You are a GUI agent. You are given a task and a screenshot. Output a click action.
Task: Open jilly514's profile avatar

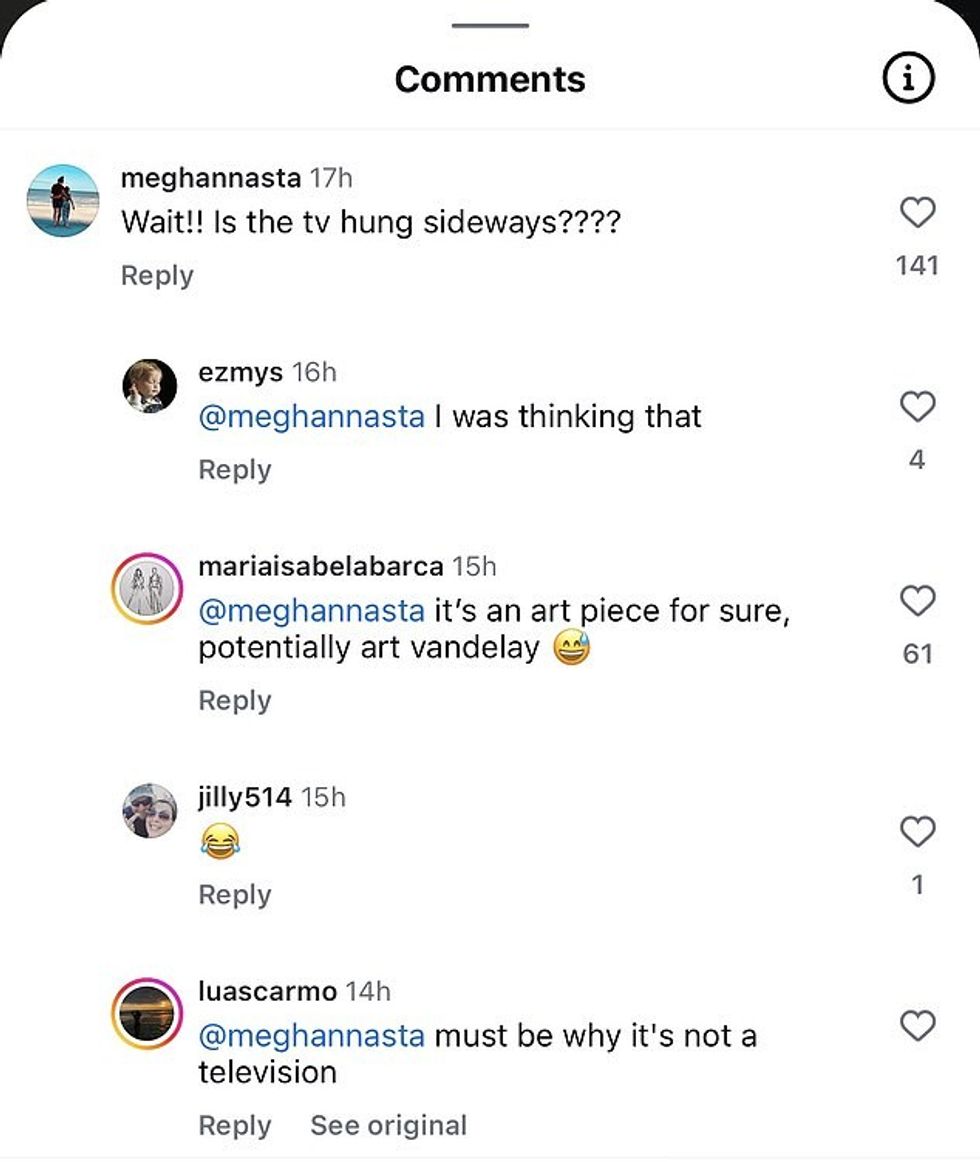(150, 810)
